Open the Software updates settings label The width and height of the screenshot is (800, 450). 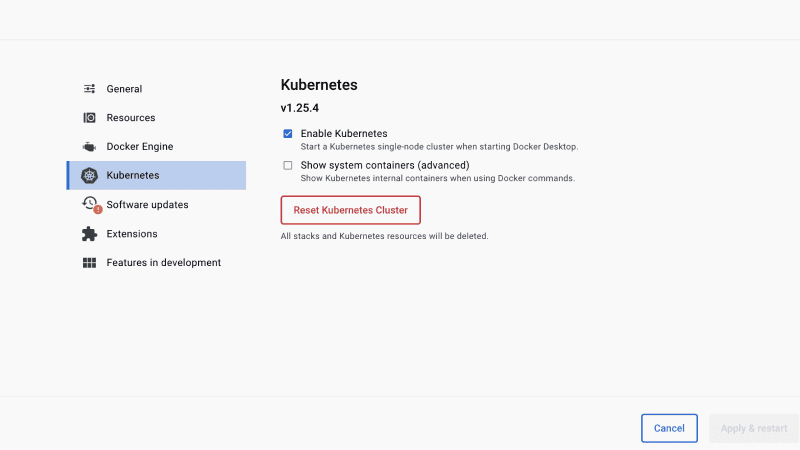pos(147,205)
